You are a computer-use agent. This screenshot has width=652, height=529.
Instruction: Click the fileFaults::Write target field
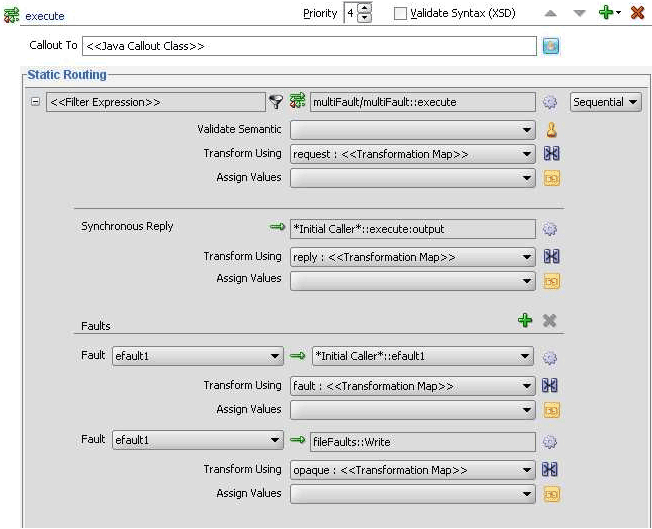point(422,442)
